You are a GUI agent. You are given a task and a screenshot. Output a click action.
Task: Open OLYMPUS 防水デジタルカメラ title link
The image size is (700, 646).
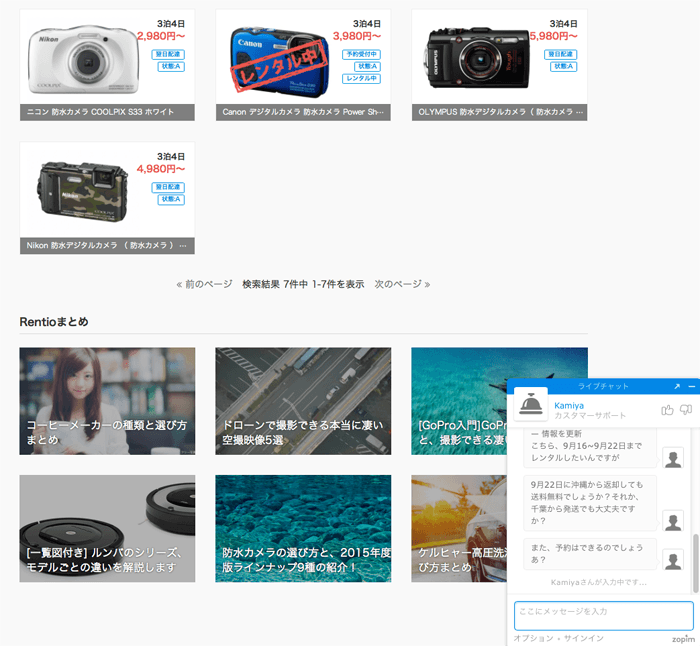click(x=500, y=112)
